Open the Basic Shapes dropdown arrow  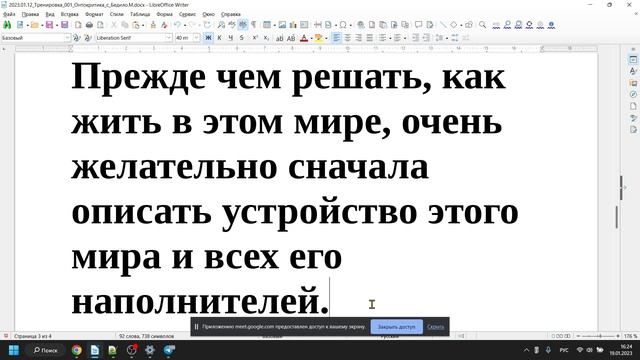[x=461, y=25]
